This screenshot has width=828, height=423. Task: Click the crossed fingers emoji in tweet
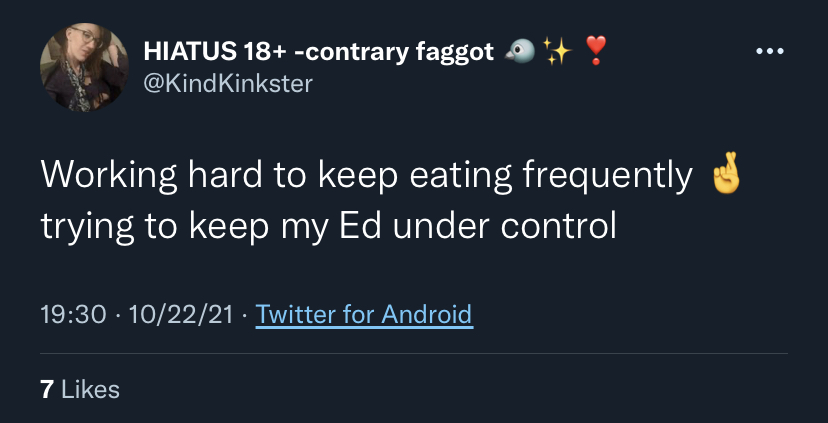(727, 173)
